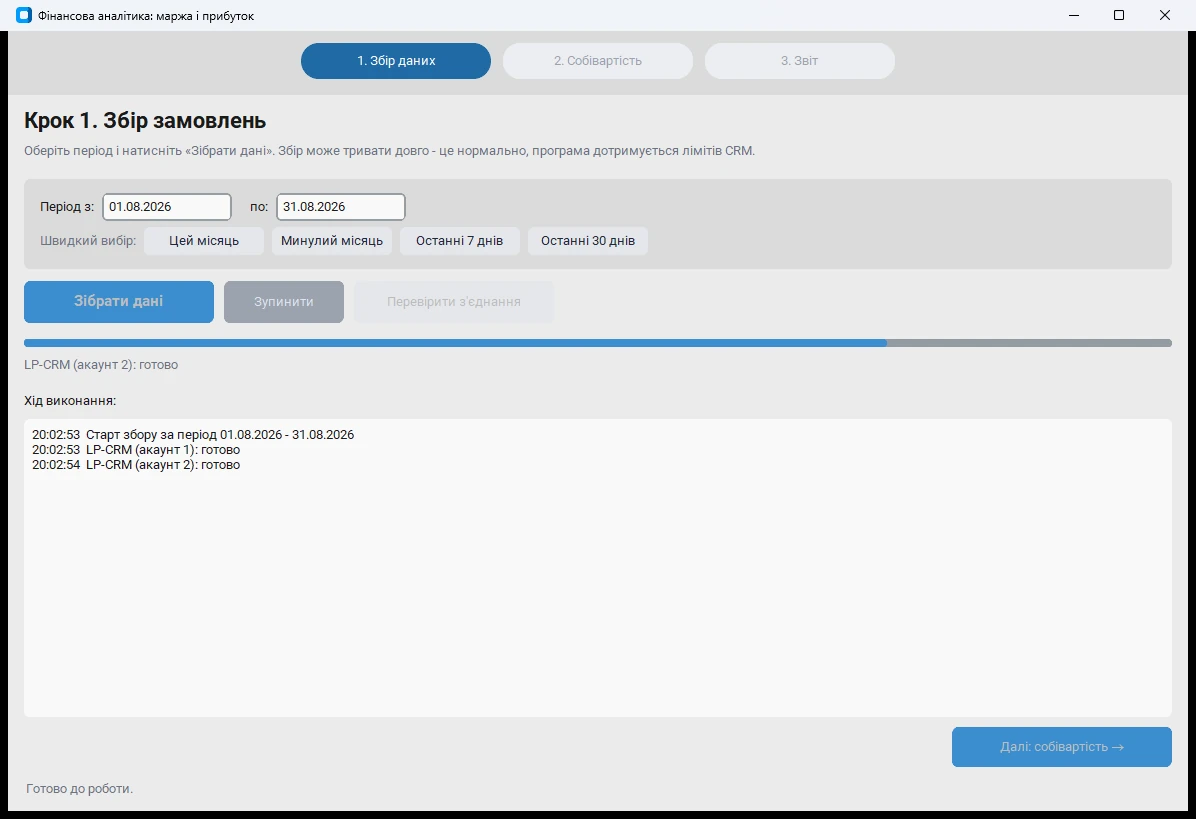Click the 'Крок 1. Збір замовлень' heading
This screenshot has width=1196, height=819.
[145, 120]
